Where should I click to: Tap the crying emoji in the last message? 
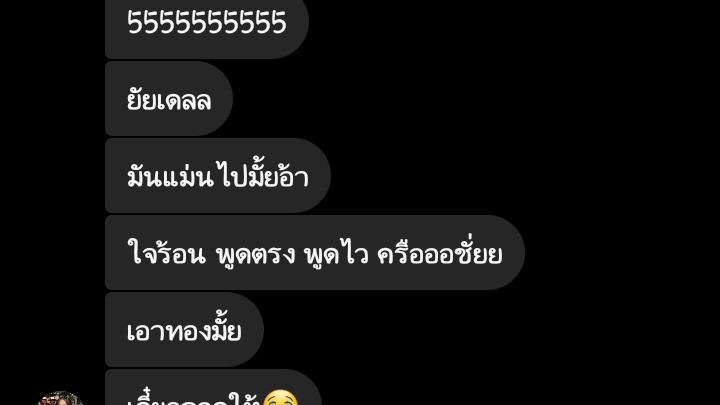coord(280,398)
